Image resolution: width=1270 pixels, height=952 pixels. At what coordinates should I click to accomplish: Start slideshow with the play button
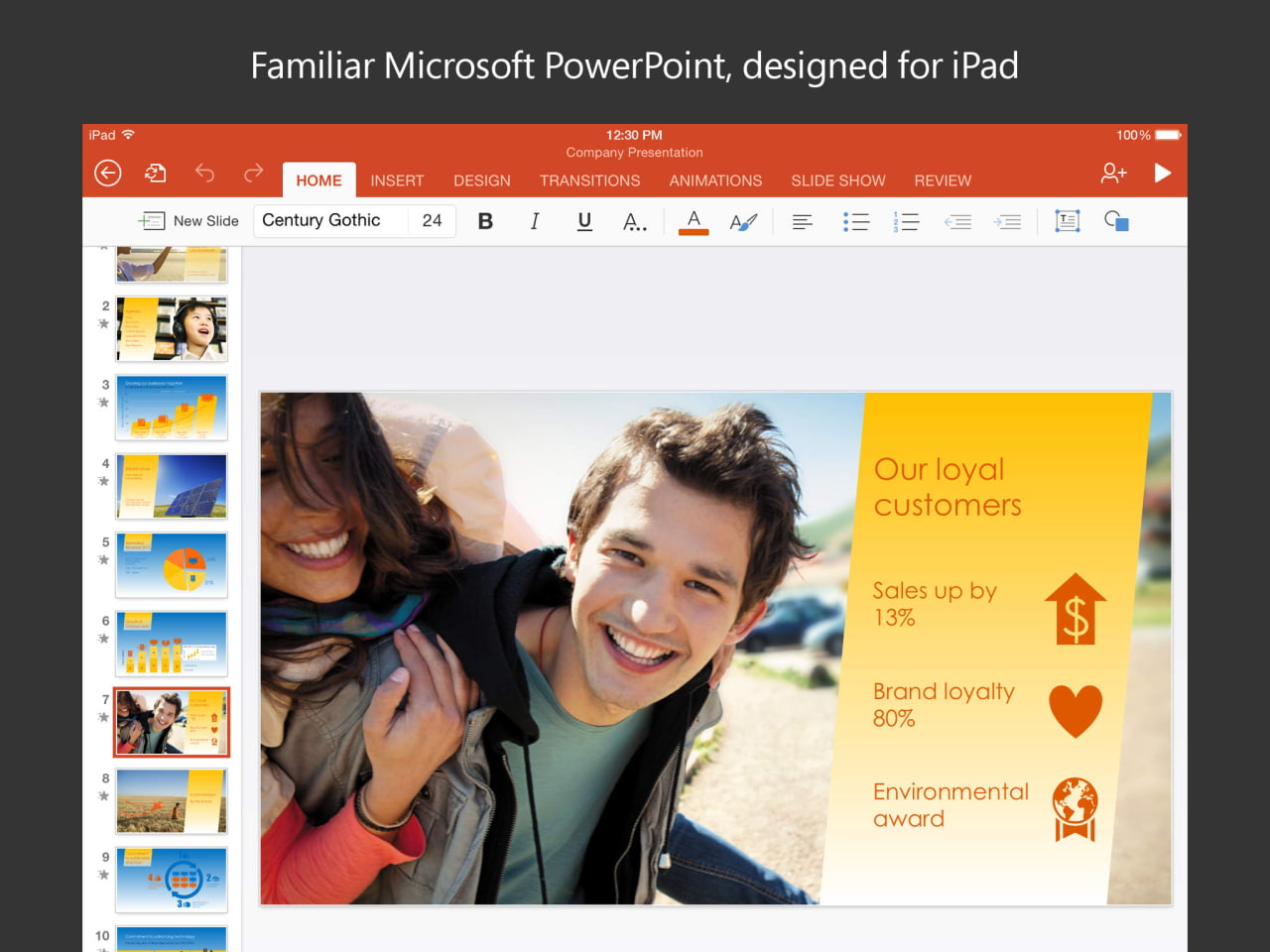(x=1163, y=174)
